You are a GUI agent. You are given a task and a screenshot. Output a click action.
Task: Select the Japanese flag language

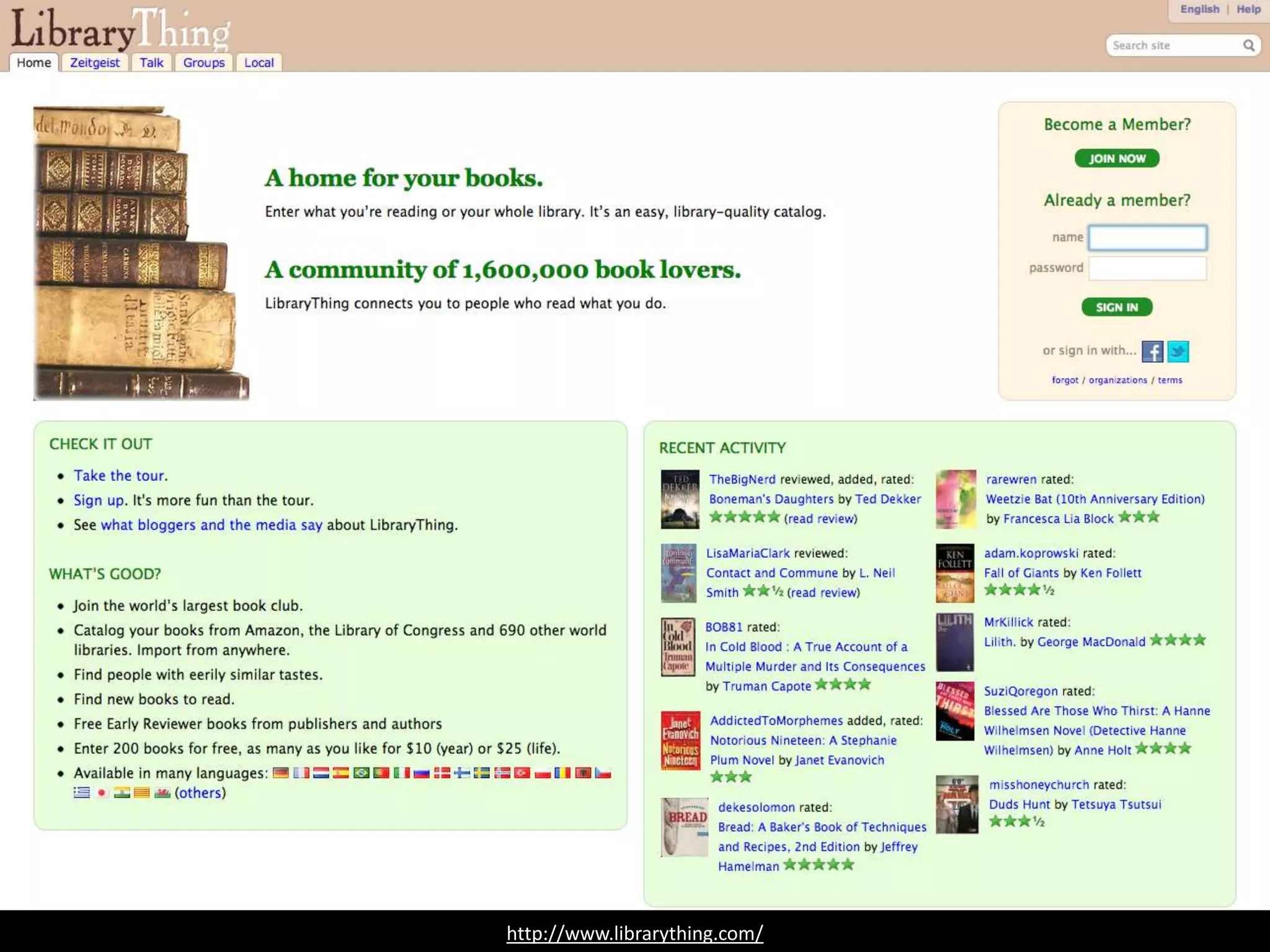(x=102, y=793)
